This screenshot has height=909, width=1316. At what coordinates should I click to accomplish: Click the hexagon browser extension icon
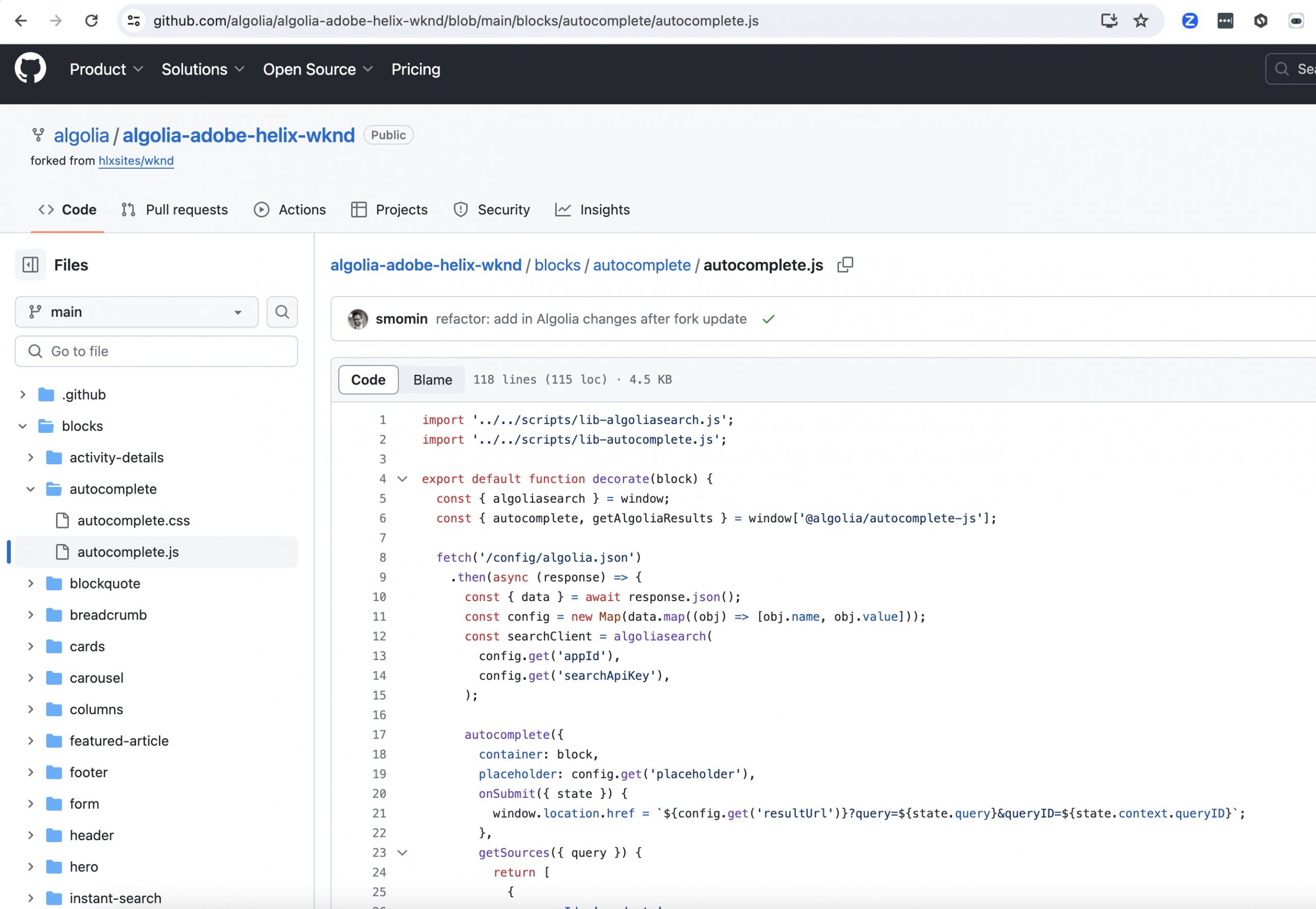(1260, 21)
